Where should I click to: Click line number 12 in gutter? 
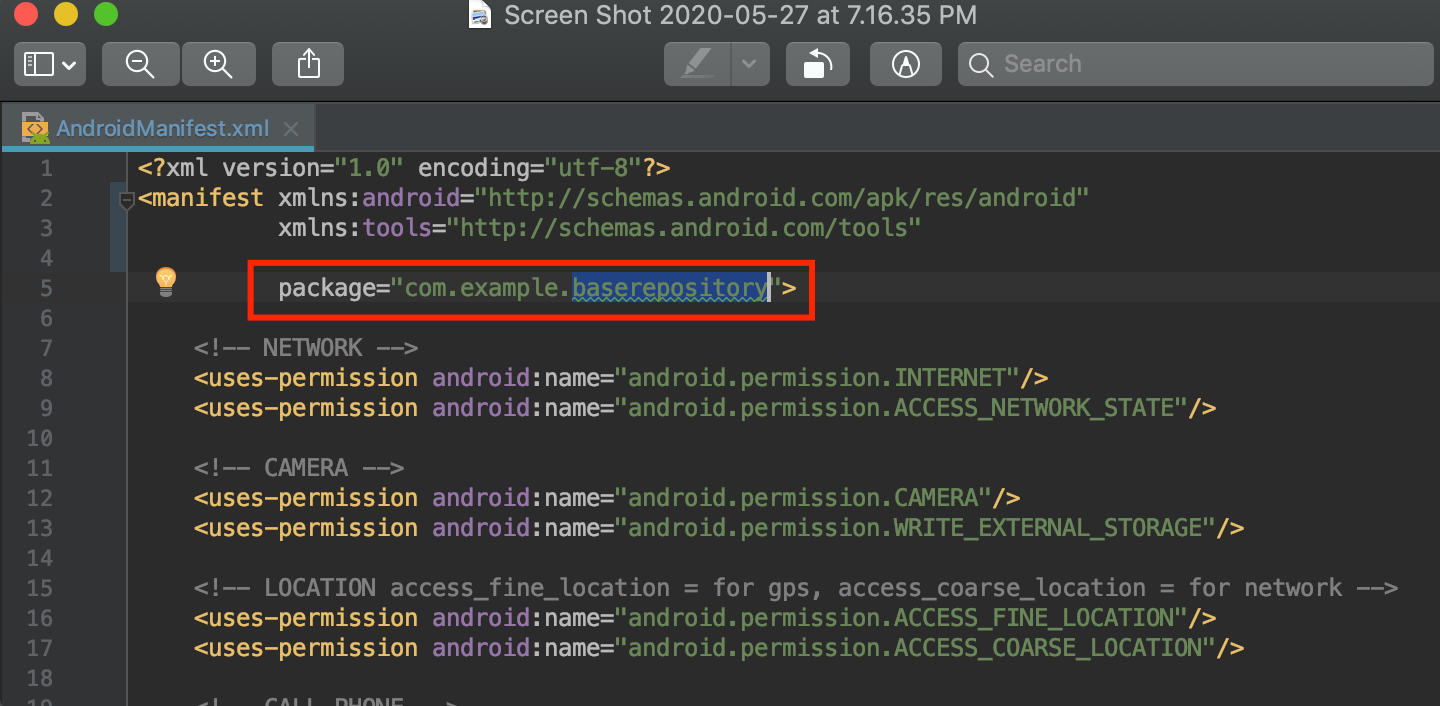tap(40, 498)
